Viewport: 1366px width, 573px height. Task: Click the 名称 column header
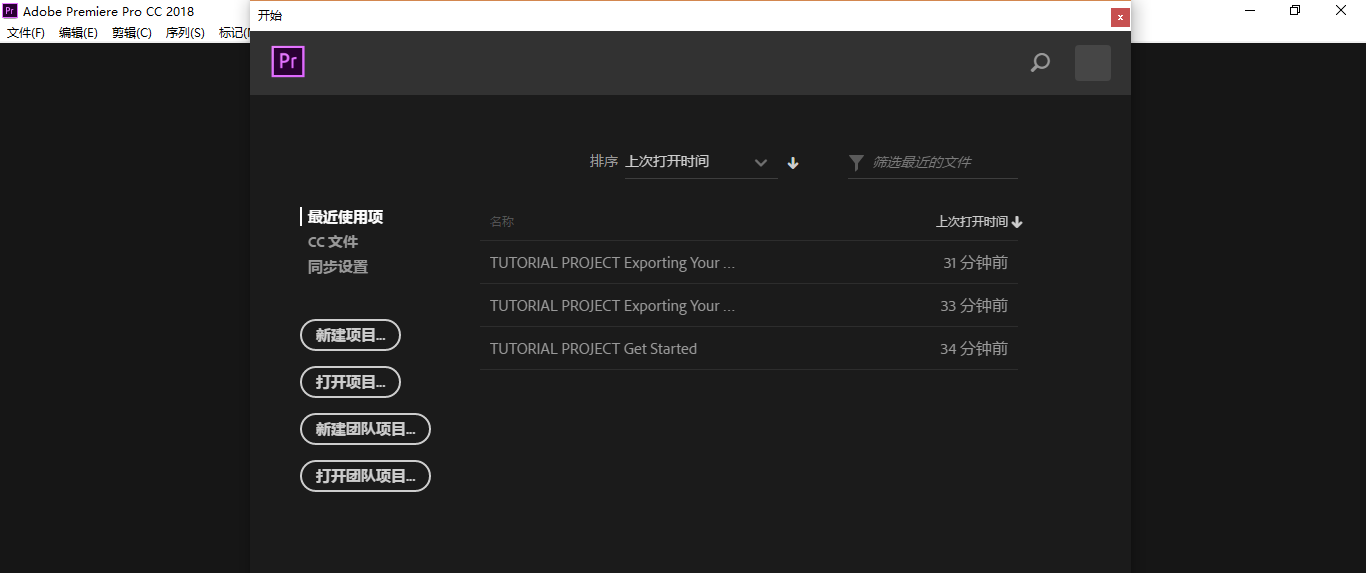(x=502, y=222)
